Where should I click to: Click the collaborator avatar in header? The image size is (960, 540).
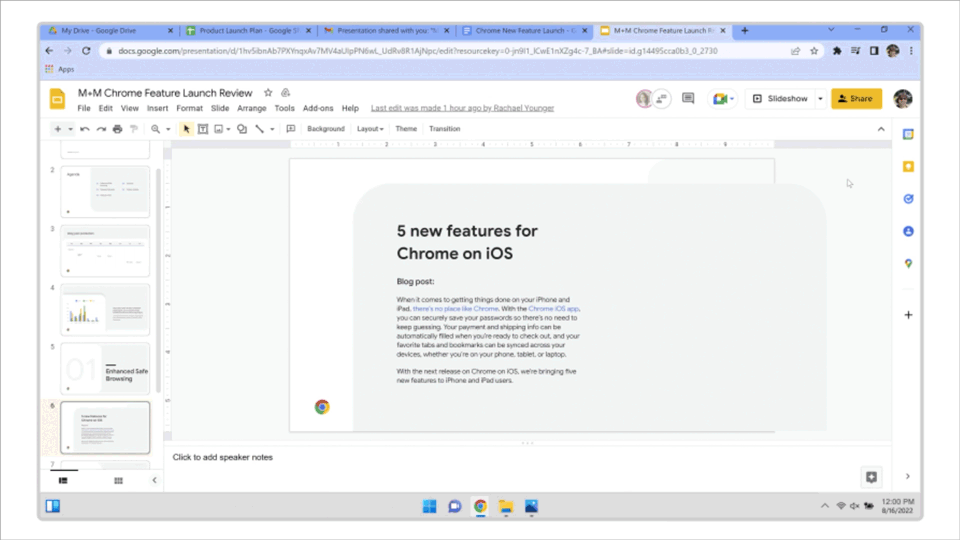pyautogui.click(x=644, y=99)
